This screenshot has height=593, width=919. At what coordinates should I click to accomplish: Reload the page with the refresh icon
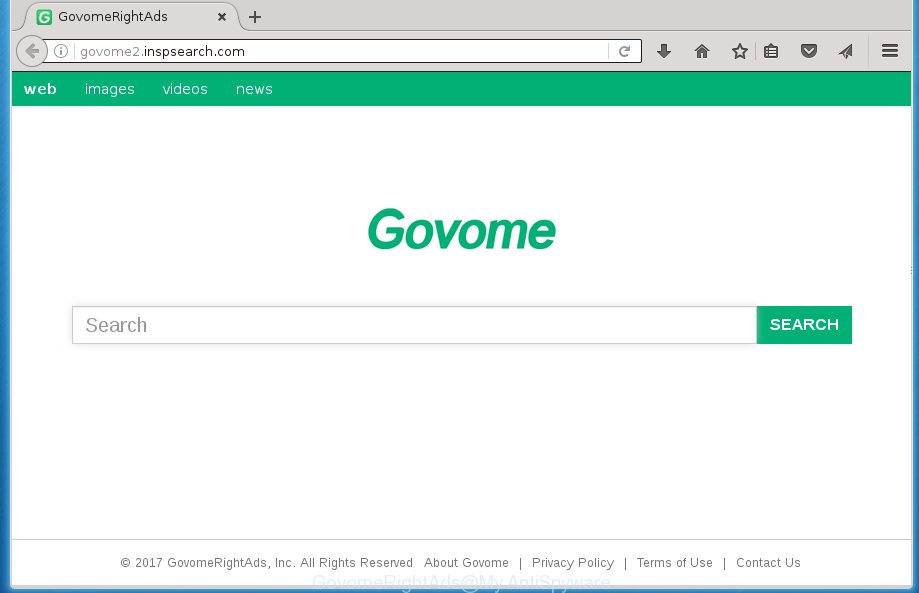(x=625, y=52)
